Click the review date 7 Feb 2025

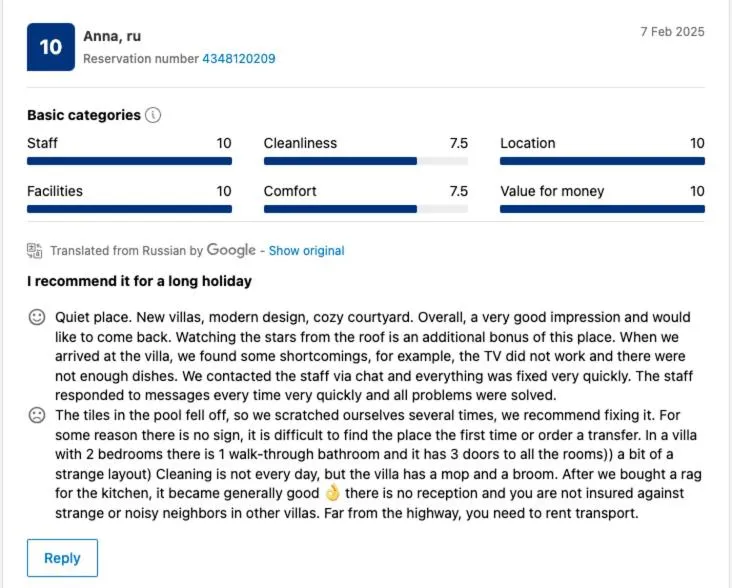coord(672,32)
